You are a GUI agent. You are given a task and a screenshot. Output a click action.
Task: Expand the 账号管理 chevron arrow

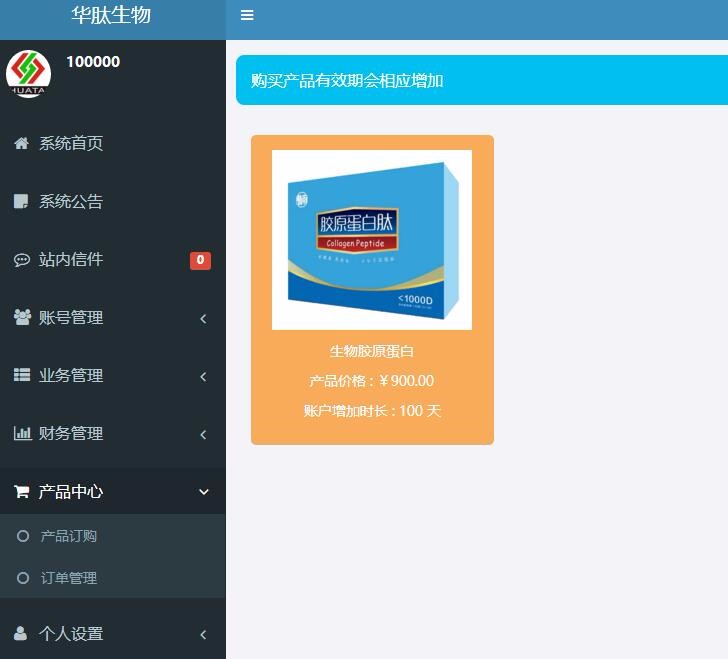203,318
